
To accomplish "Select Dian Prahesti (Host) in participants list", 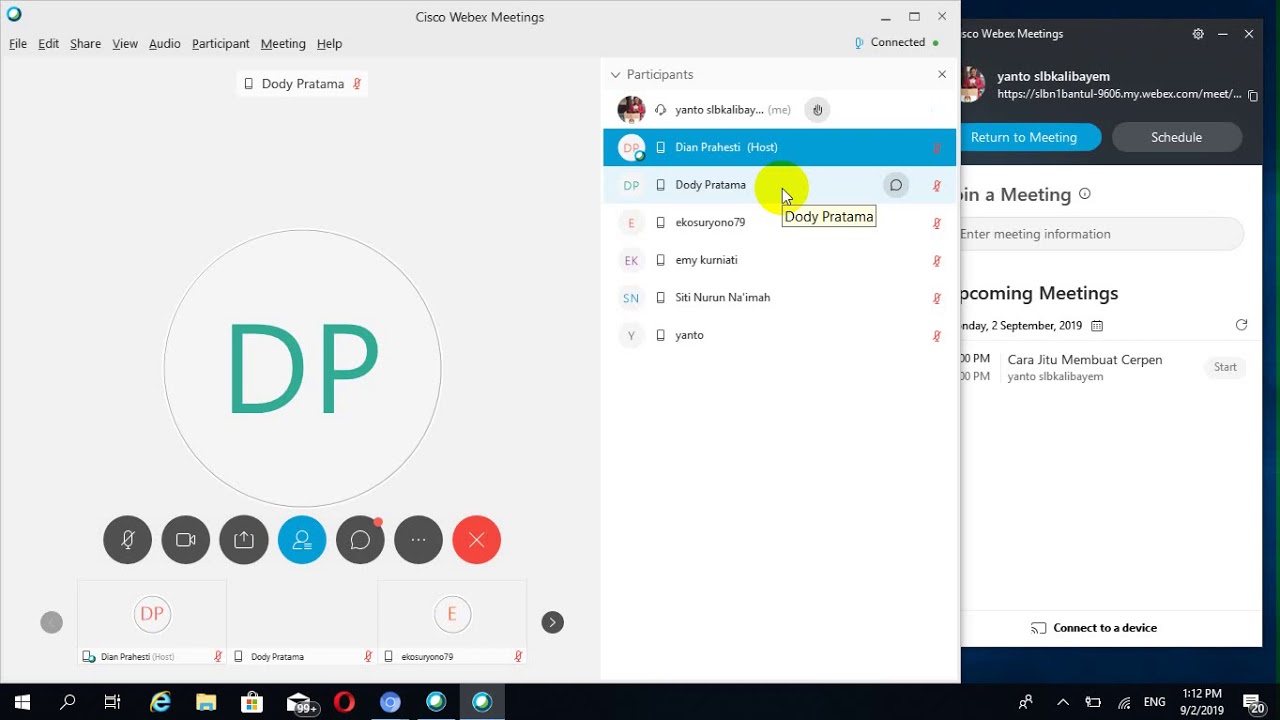I will (780, 147).
